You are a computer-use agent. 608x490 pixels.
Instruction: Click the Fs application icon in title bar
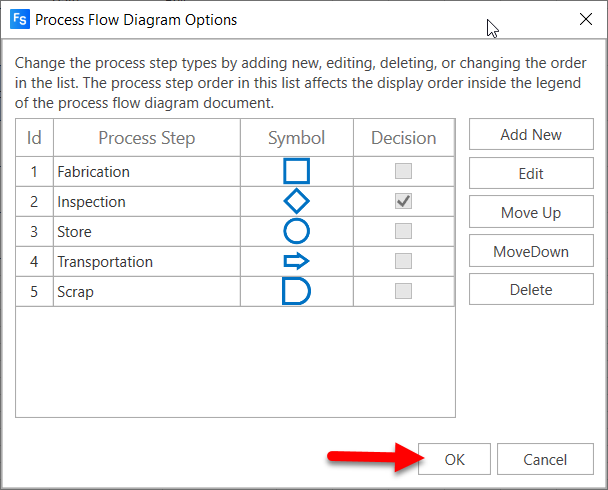(19, 19)
